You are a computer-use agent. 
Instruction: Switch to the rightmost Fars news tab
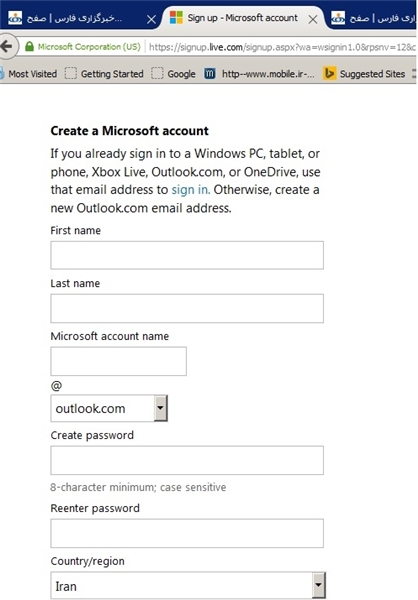[372, 18]
